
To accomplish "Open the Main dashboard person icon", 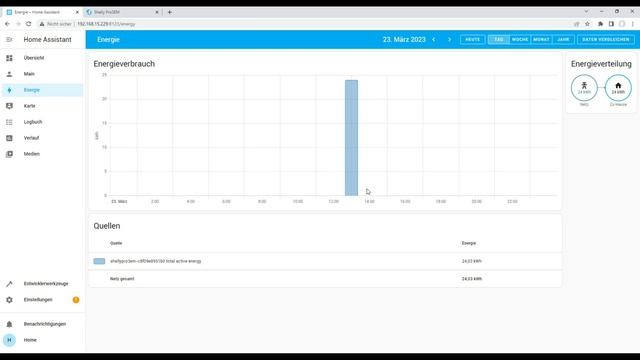I will tap(9, 74).
